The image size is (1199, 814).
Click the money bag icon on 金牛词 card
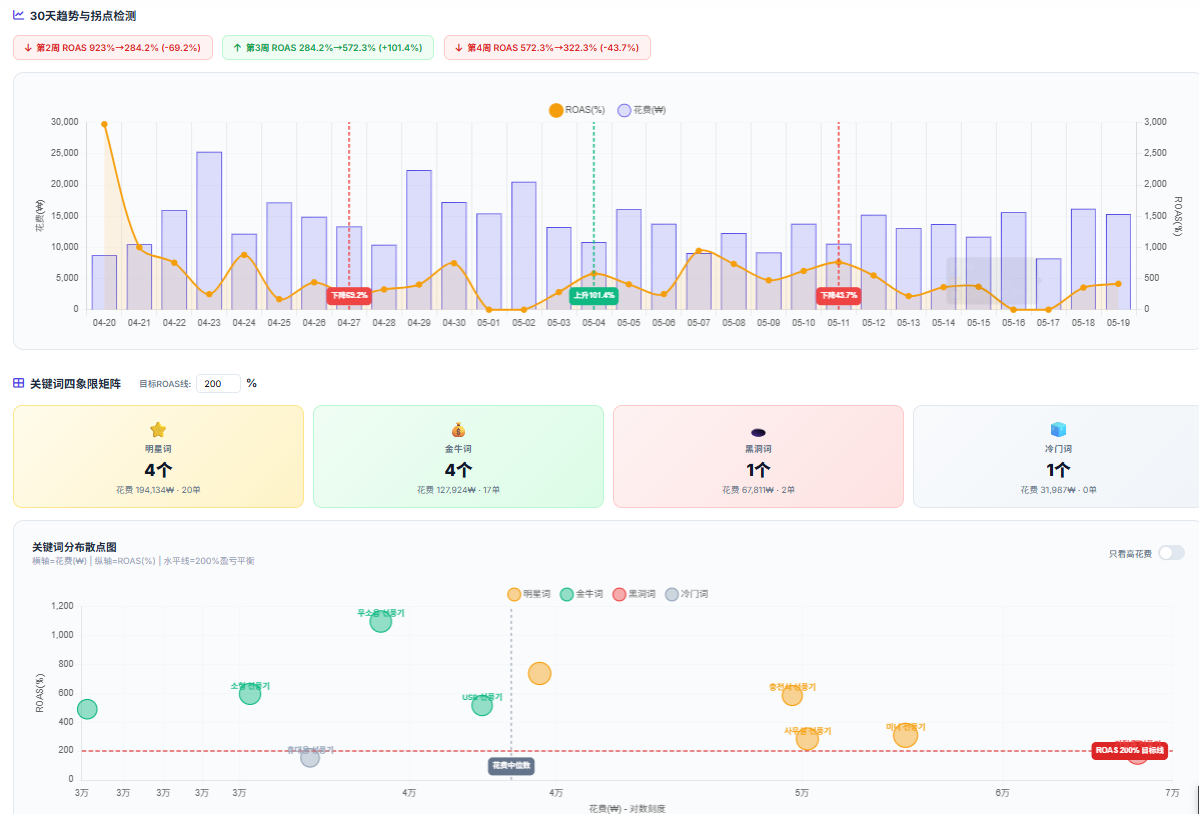(458, 430)
